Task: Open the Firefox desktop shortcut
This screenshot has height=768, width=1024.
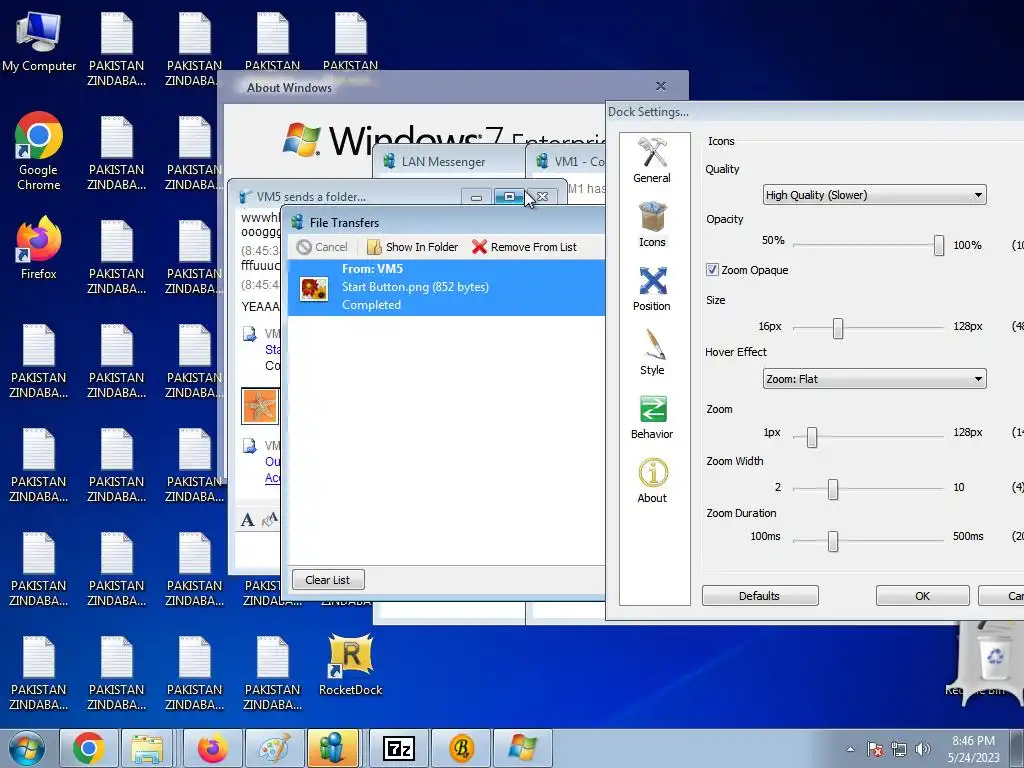Action: point(39,248)
